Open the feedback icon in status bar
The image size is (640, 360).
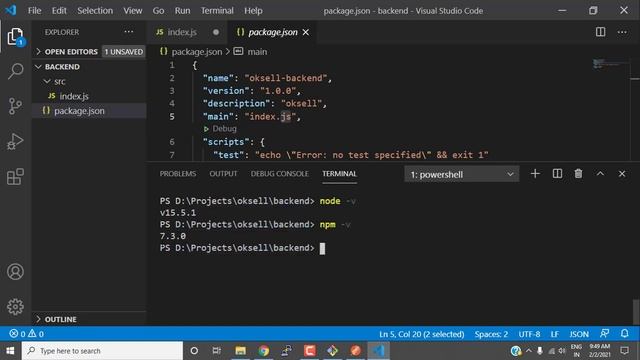[x=604, y=333]
